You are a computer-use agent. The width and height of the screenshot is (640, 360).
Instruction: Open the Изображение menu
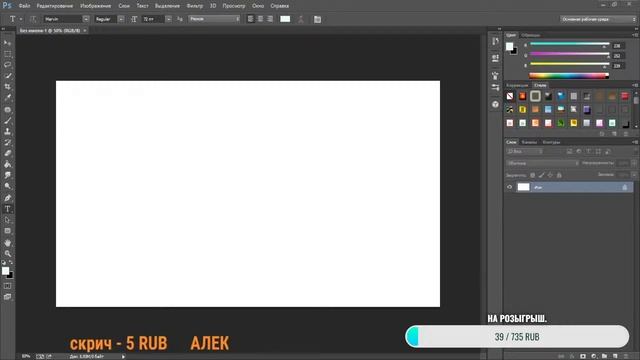tap(96, 6)
